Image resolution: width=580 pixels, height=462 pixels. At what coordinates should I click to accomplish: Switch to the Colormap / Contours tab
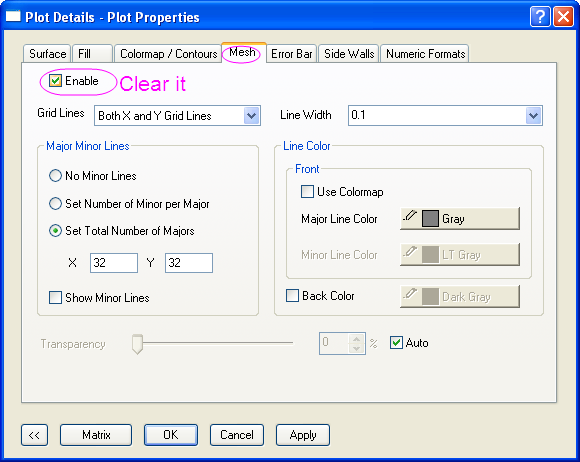pyautogui.click(x=168, y=54)
